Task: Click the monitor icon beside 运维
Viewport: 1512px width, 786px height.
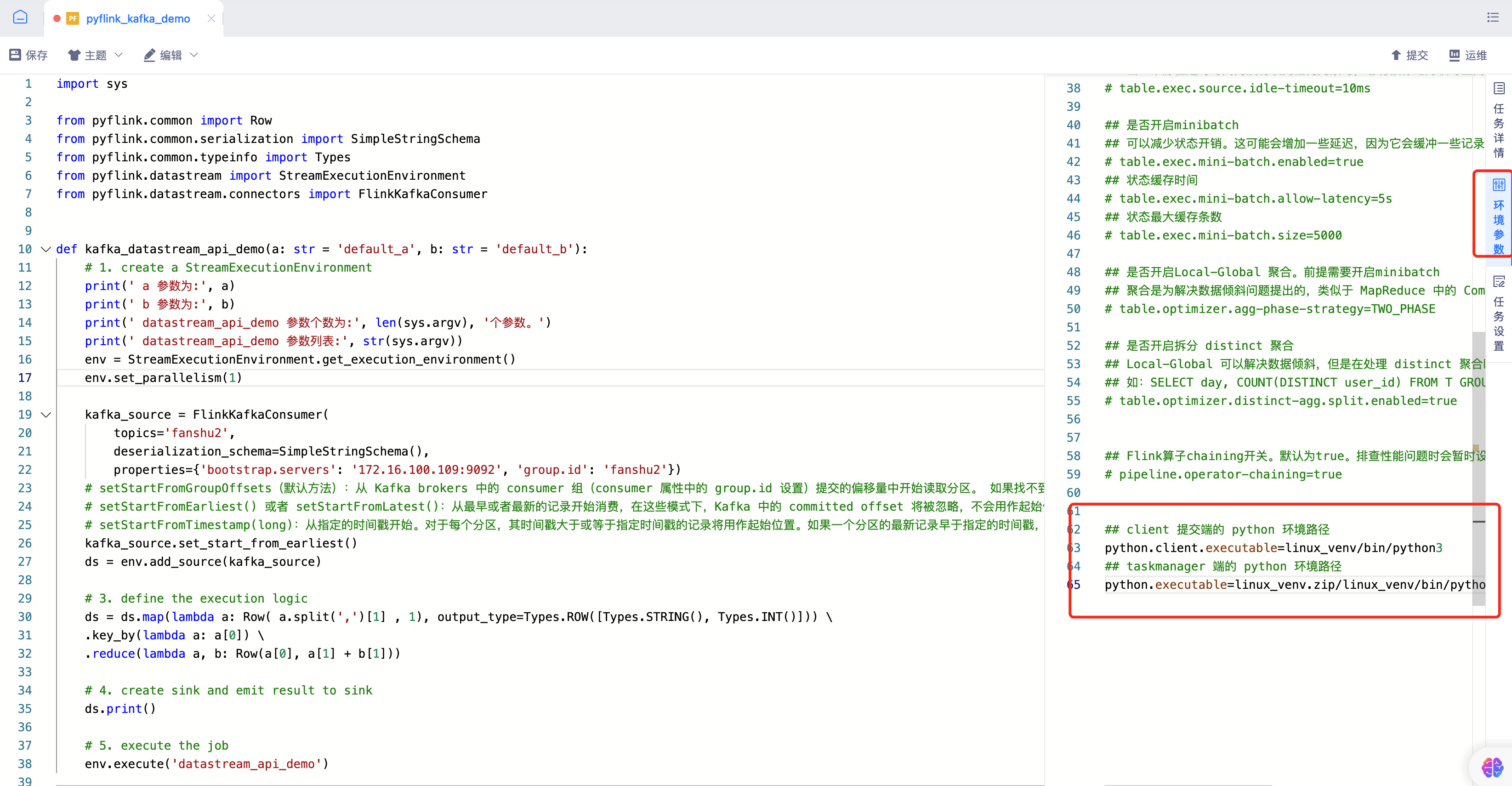Action: [x=1455, y=55]
